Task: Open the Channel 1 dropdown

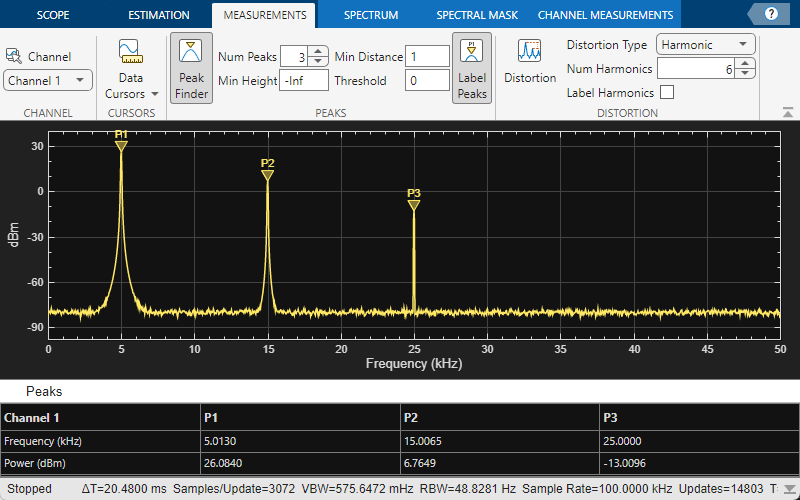Action: [48, 80]
